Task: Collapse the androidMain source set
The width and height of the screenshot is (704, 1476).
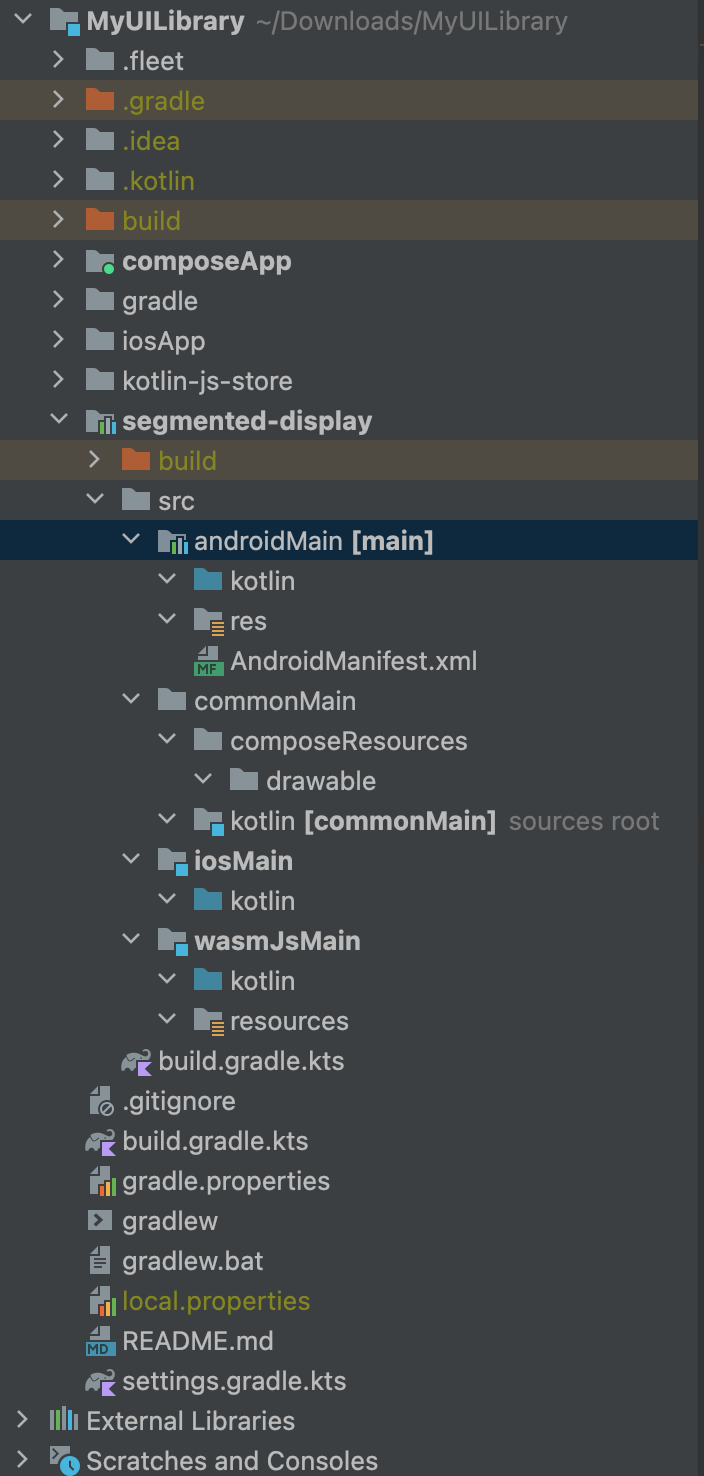Action: [x=131, y=541]
